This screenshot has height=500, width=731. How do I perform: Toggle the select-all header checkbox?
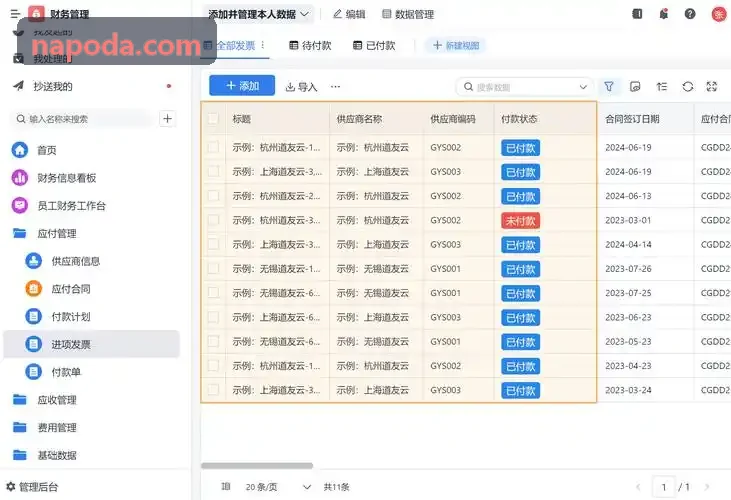(x=213, y=119)
